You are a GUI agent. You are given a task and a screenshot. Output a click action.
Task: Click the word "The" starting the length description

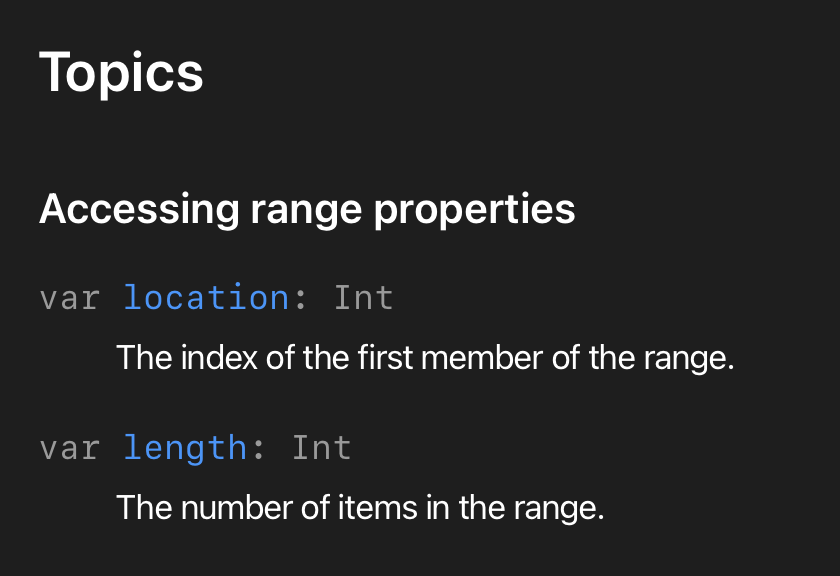[138, 508]
